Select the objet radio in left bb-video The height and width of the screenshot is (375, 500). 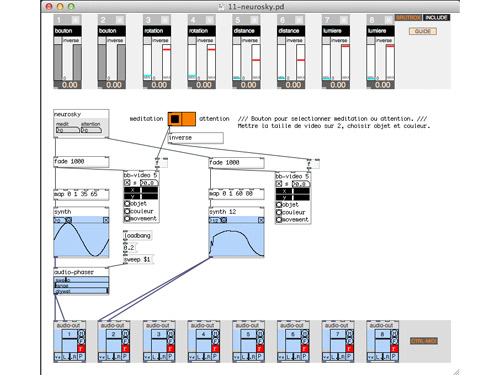(x=127, y=203)
